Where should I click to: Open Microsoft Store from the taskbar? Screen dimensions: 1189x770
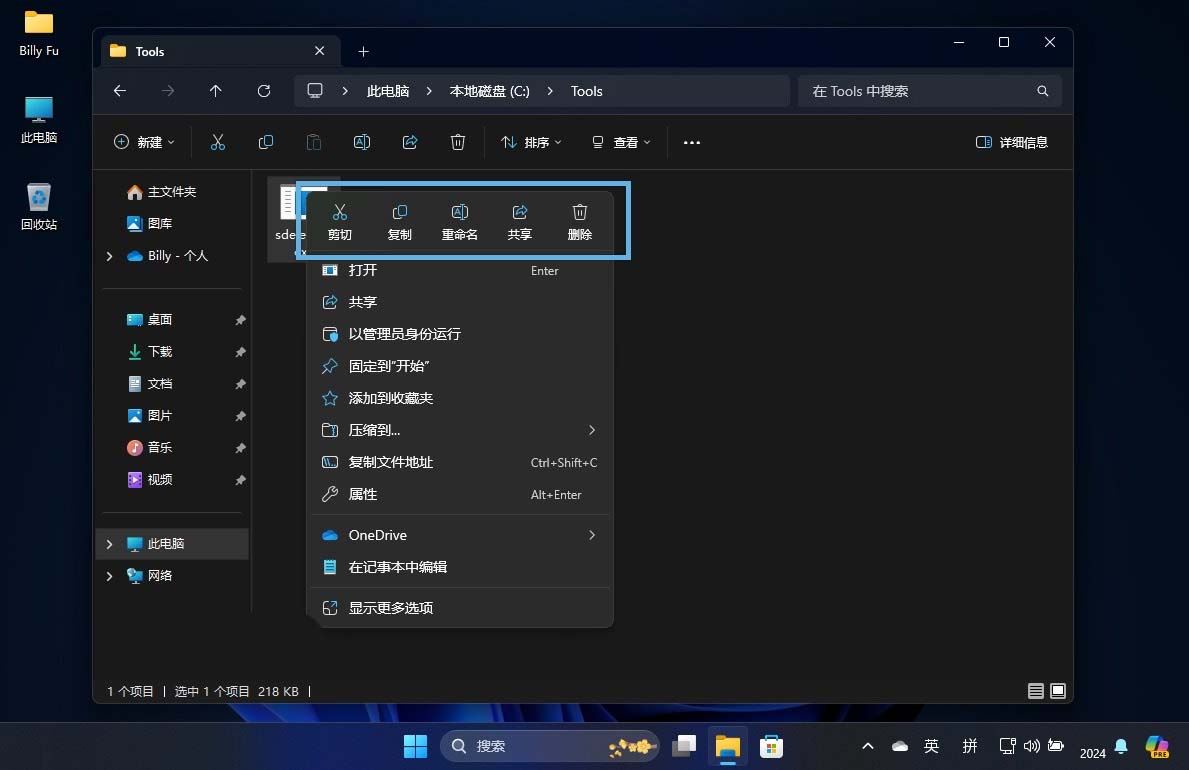pos(770,746)
